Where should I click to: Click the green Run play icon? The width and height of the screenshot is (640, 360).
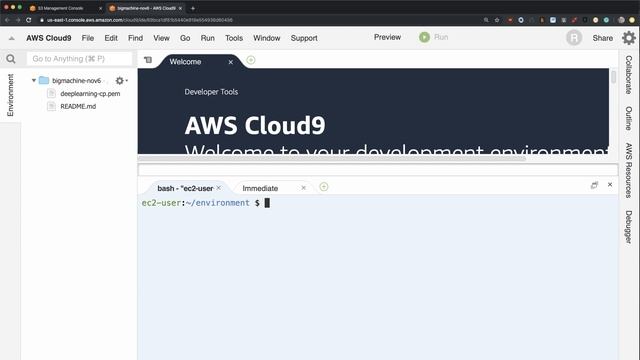pos(424,37)
